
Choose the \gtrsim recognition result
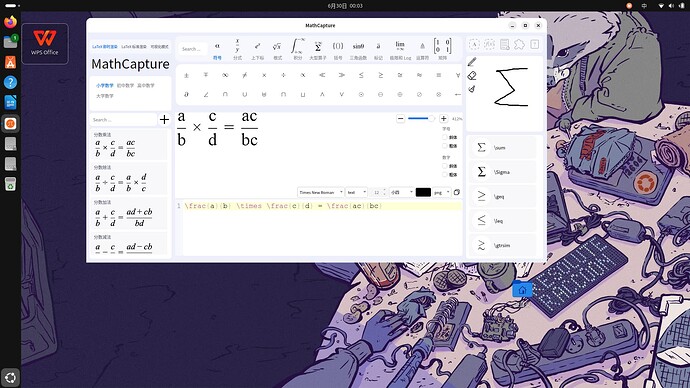[x=503, y=245]
